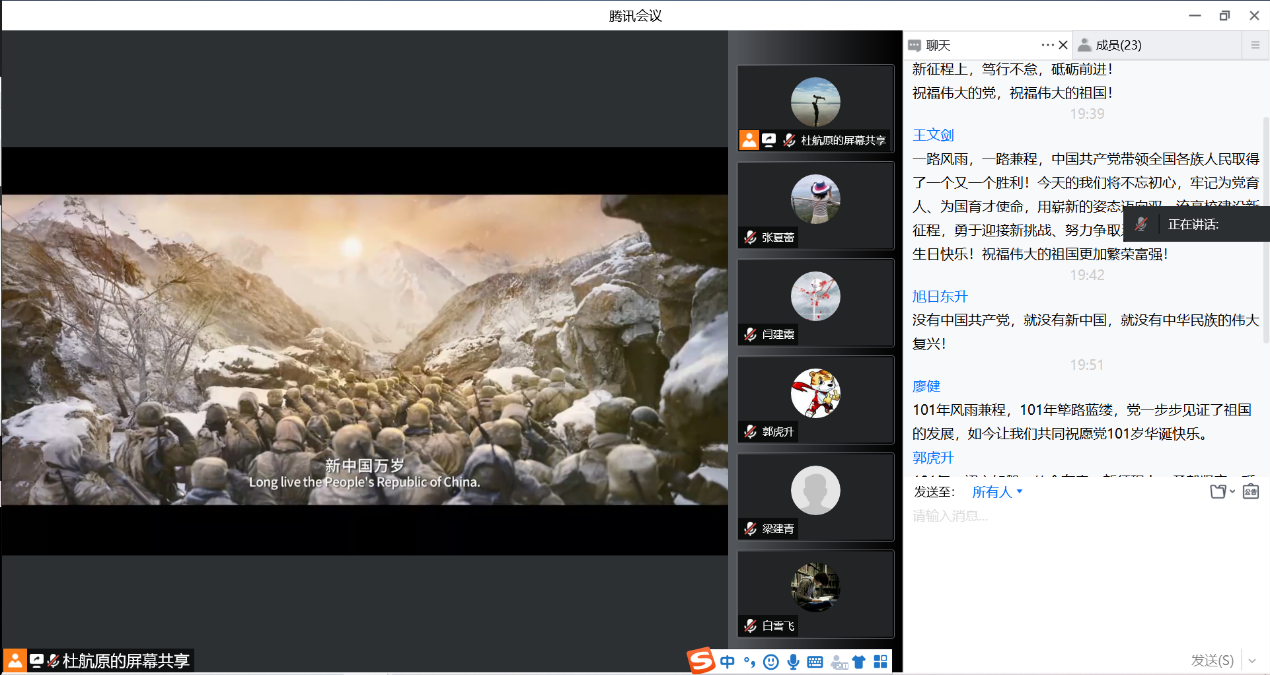Click sender name 王文剑 in chat
The height and width of the screenshot is (675, 1270).
(933, 135)
